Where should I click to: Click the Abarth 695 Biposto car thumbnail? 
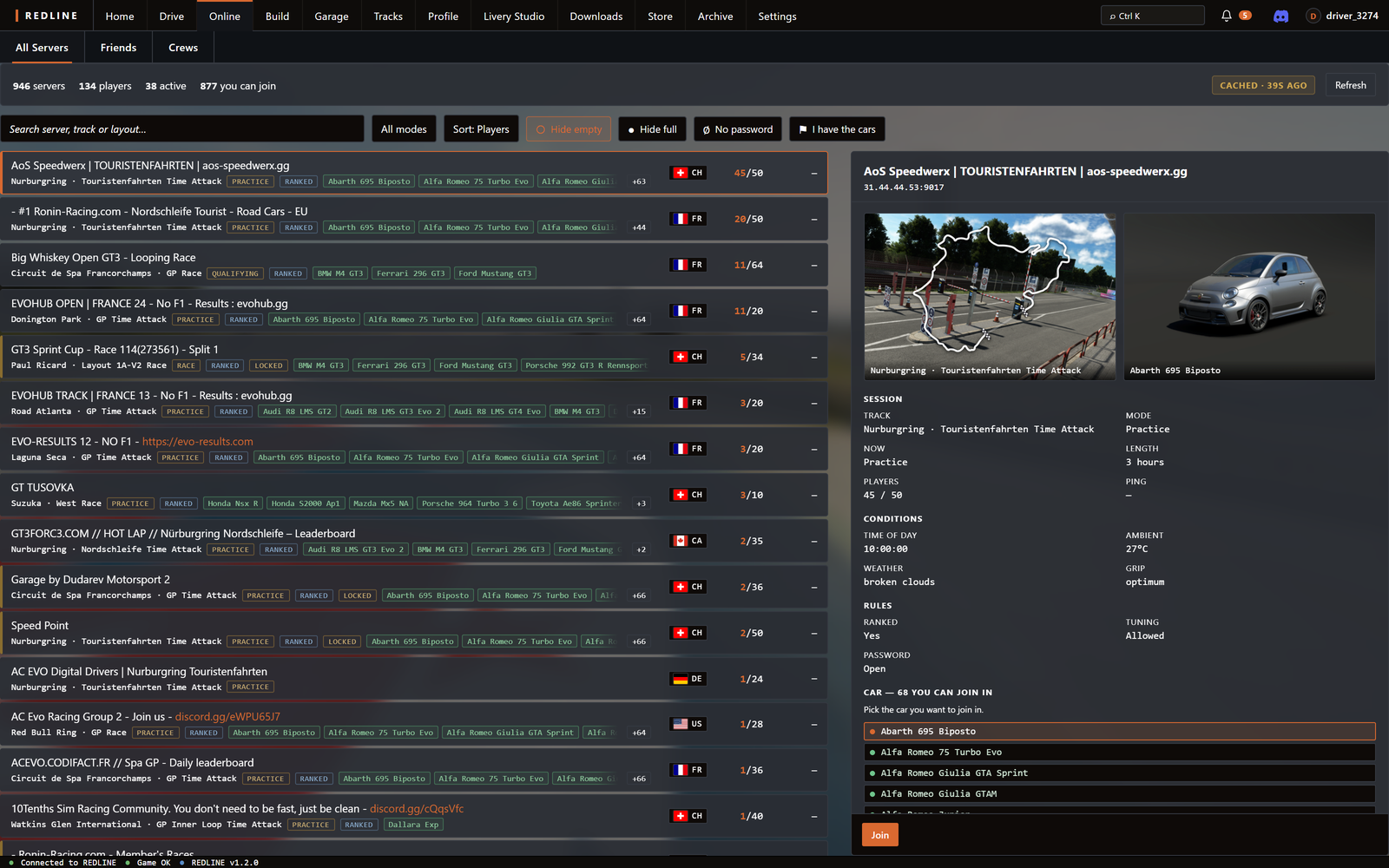point(1249,296)
